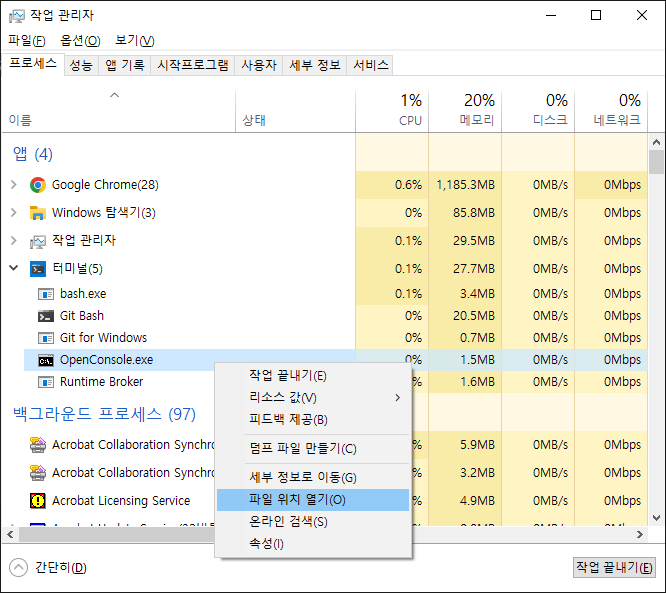This screenshot has height=593, width=666.
Task: Choose 덤프 파일 만들기(C)
Action: (313, 449)
